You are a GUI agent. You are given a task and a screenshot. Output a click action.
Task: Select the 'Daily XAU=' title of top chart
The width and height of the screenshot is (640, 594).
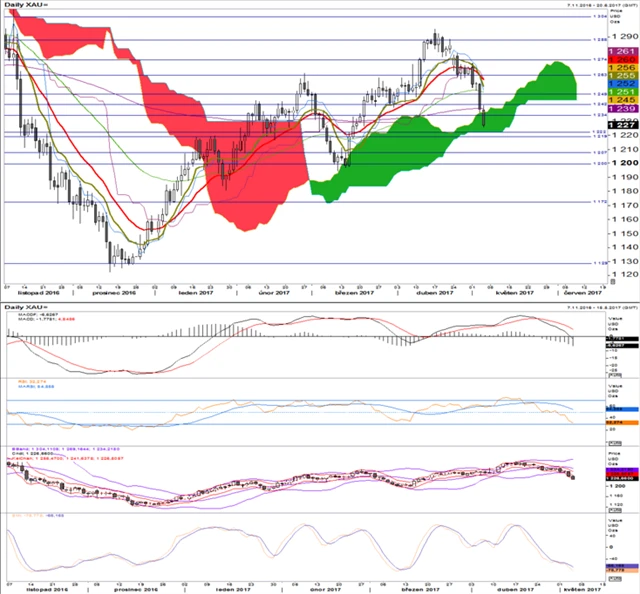pyautogui.click(x=26, y=4)
